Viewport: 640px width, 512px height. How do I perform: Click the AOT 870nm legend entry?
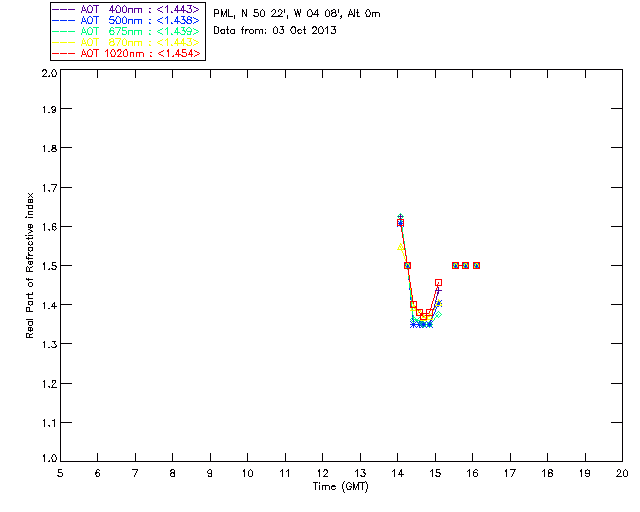(x=126, y=42)
